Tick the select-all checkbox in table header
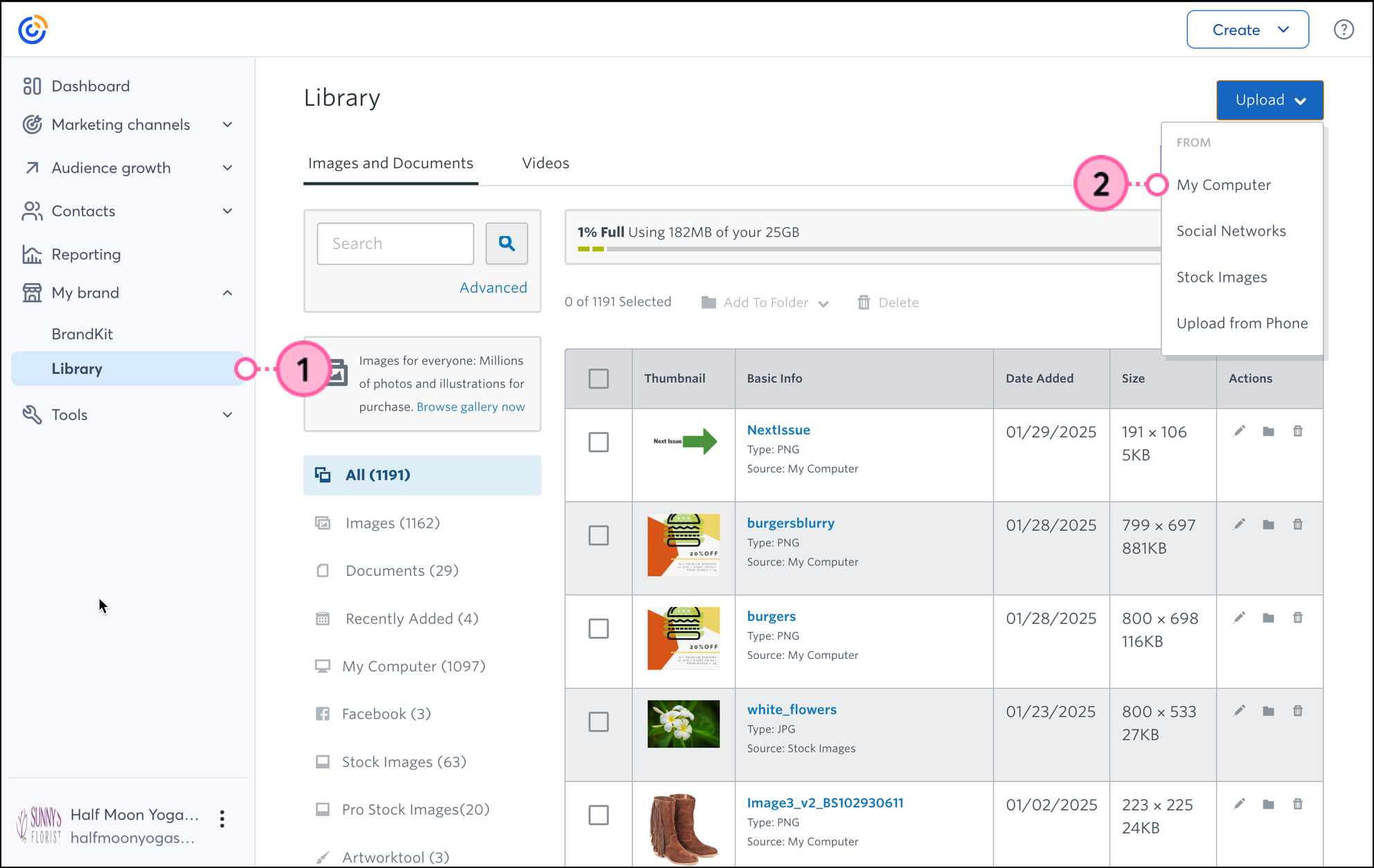Viewport: 1374px width, 868px height. coord(598,379)
